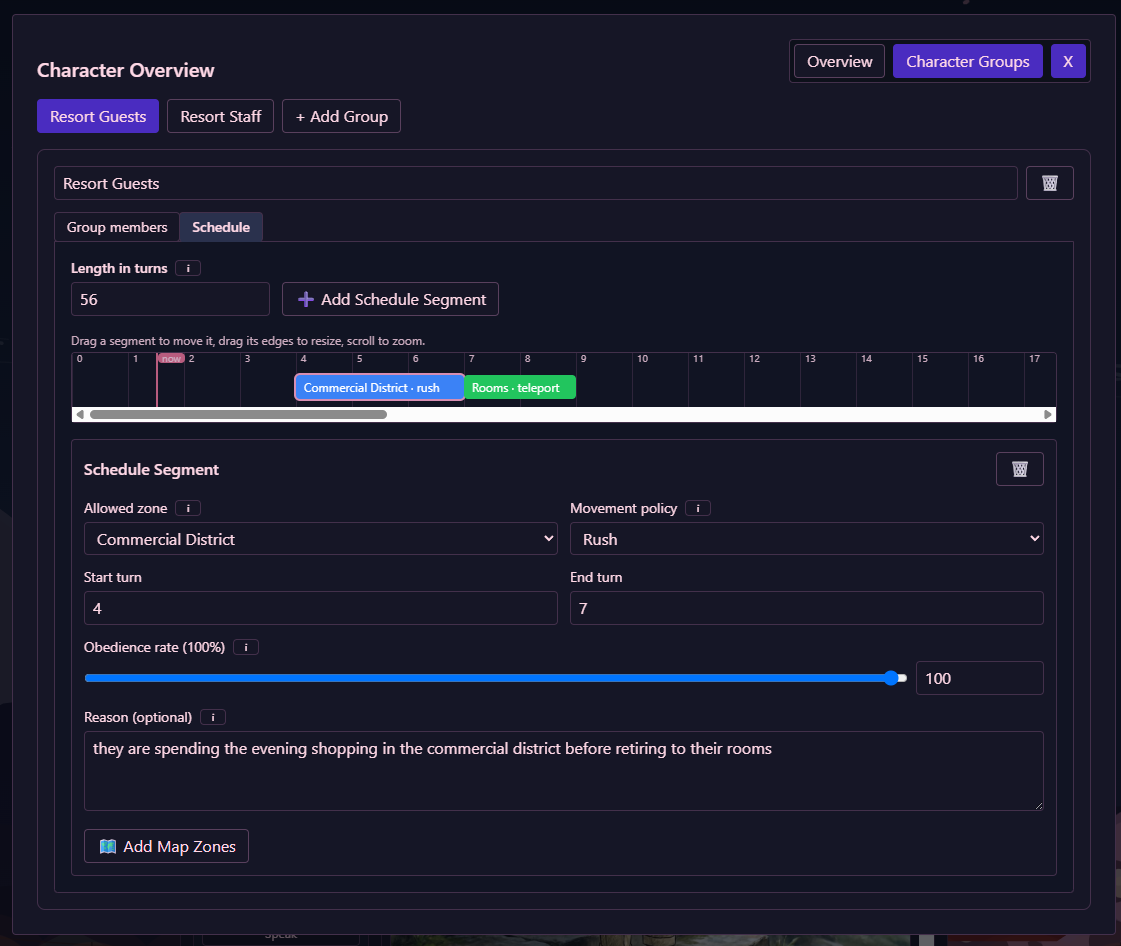Open info tip for Obedience rate
The height and width of the screenshot is (946, 1121).
246,647
